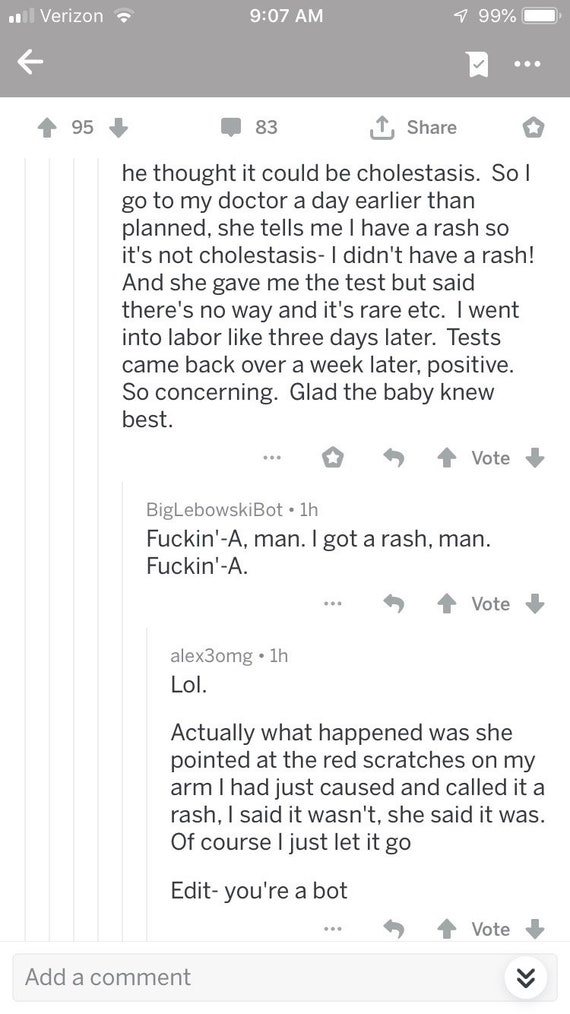Reply to BigLebowskiBot's comment
This screenshot has width=570, height=1014.
tap(393, 604)
